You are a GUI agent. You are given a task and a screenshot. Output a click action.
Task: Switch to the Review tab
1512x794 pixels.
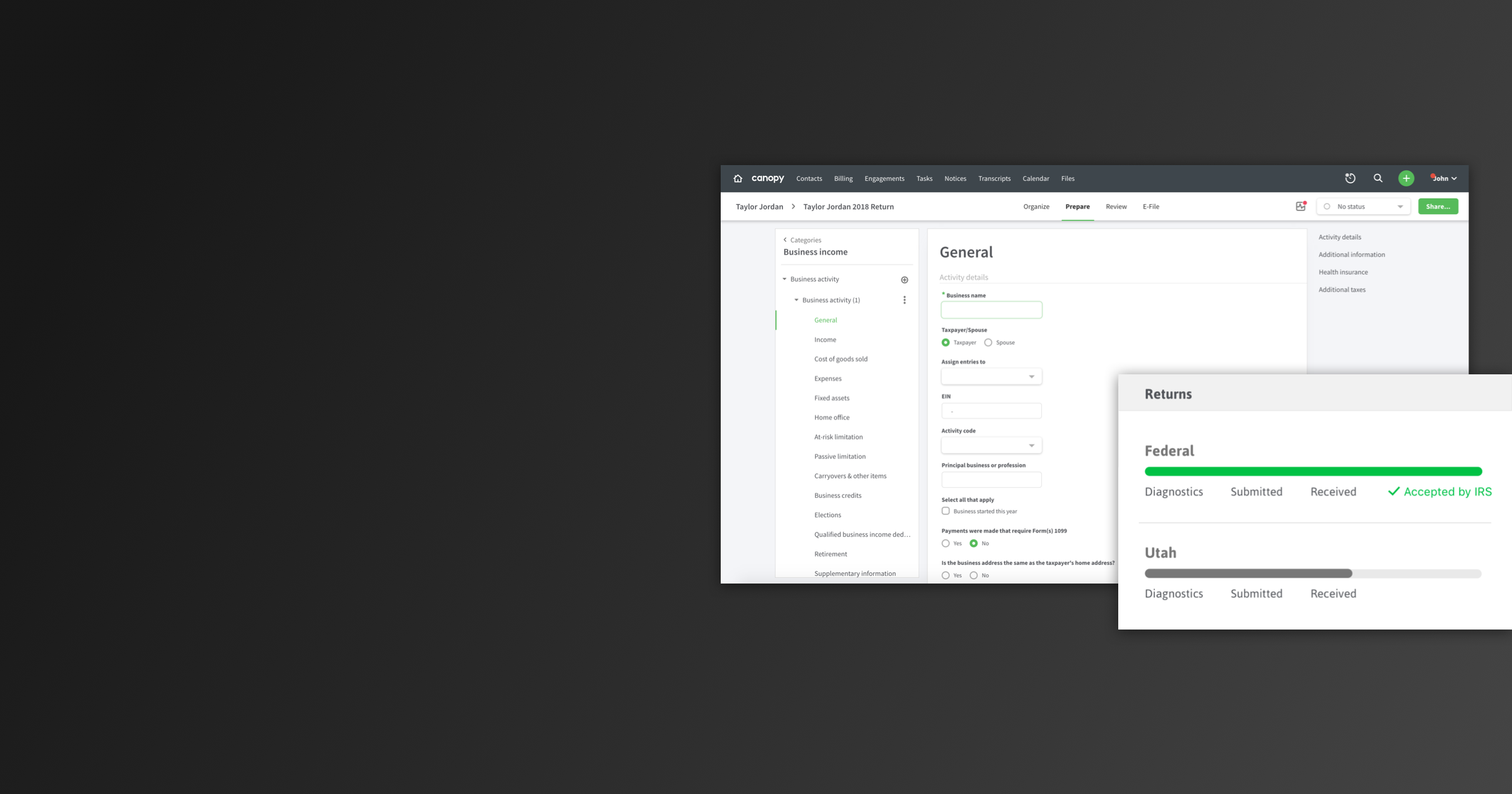1116,207
